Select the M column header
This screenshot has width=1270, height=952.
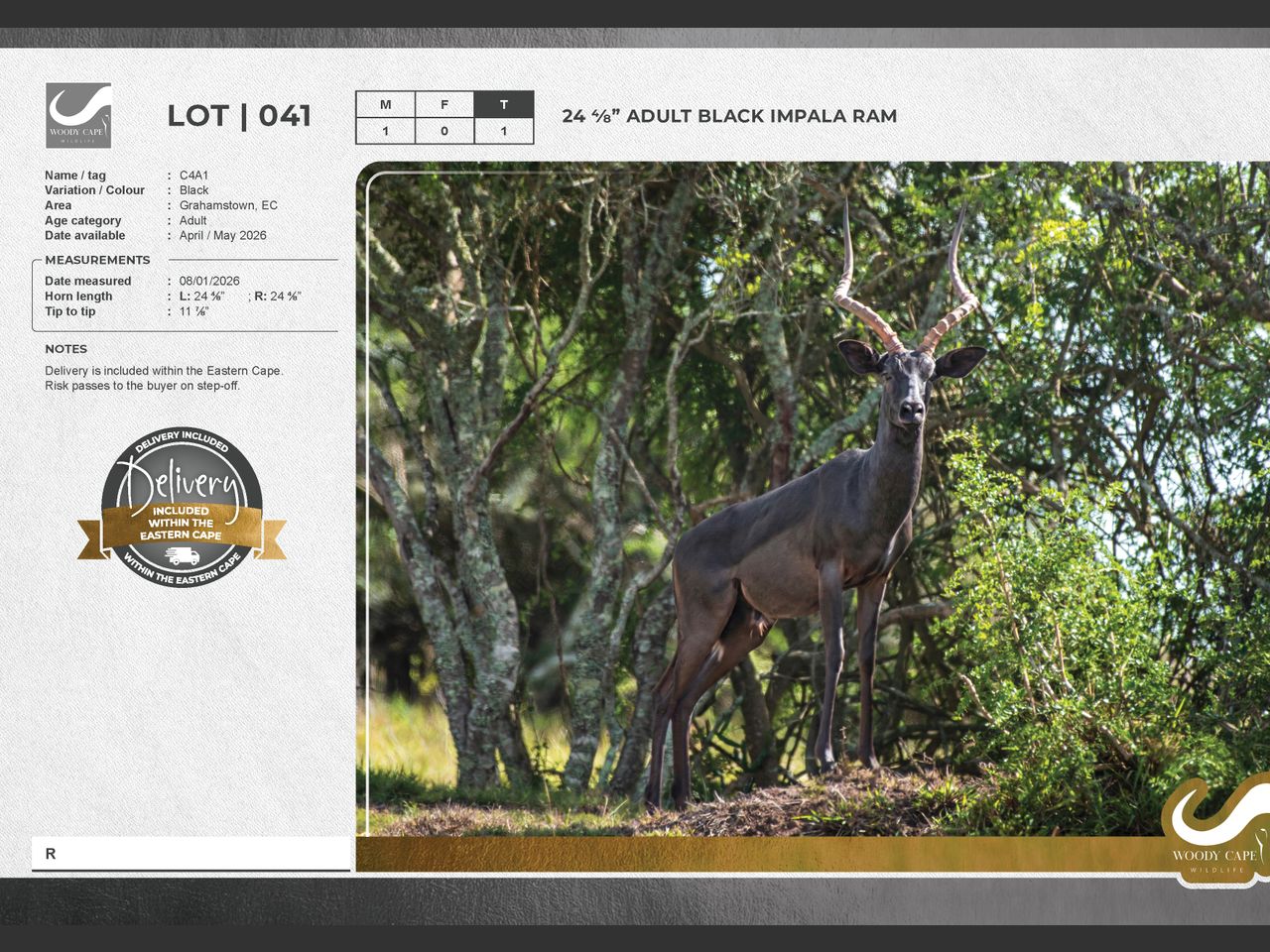[x=385, y=105]
